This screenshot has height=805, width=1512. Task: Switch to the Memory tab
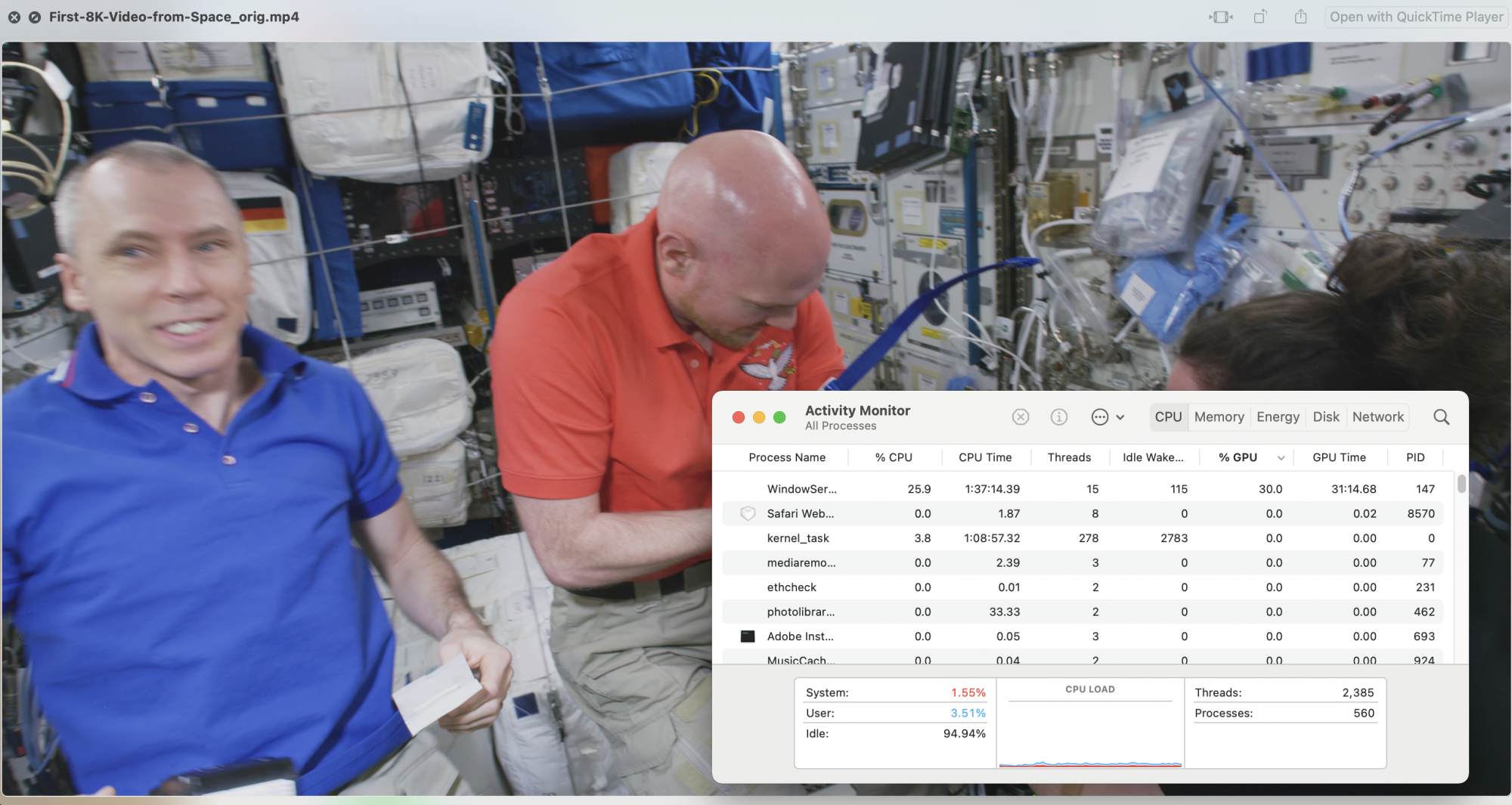[x=1219, y=417]
